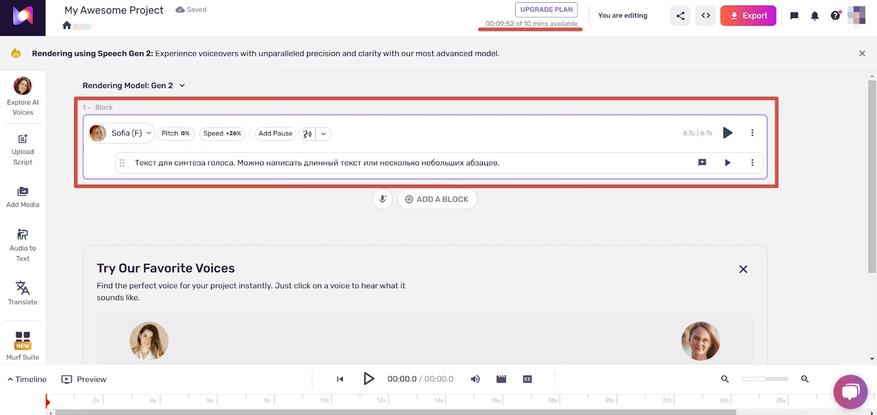The image size is (877, 415).
Task: Open the notifications bell
Action: point(815,16)
